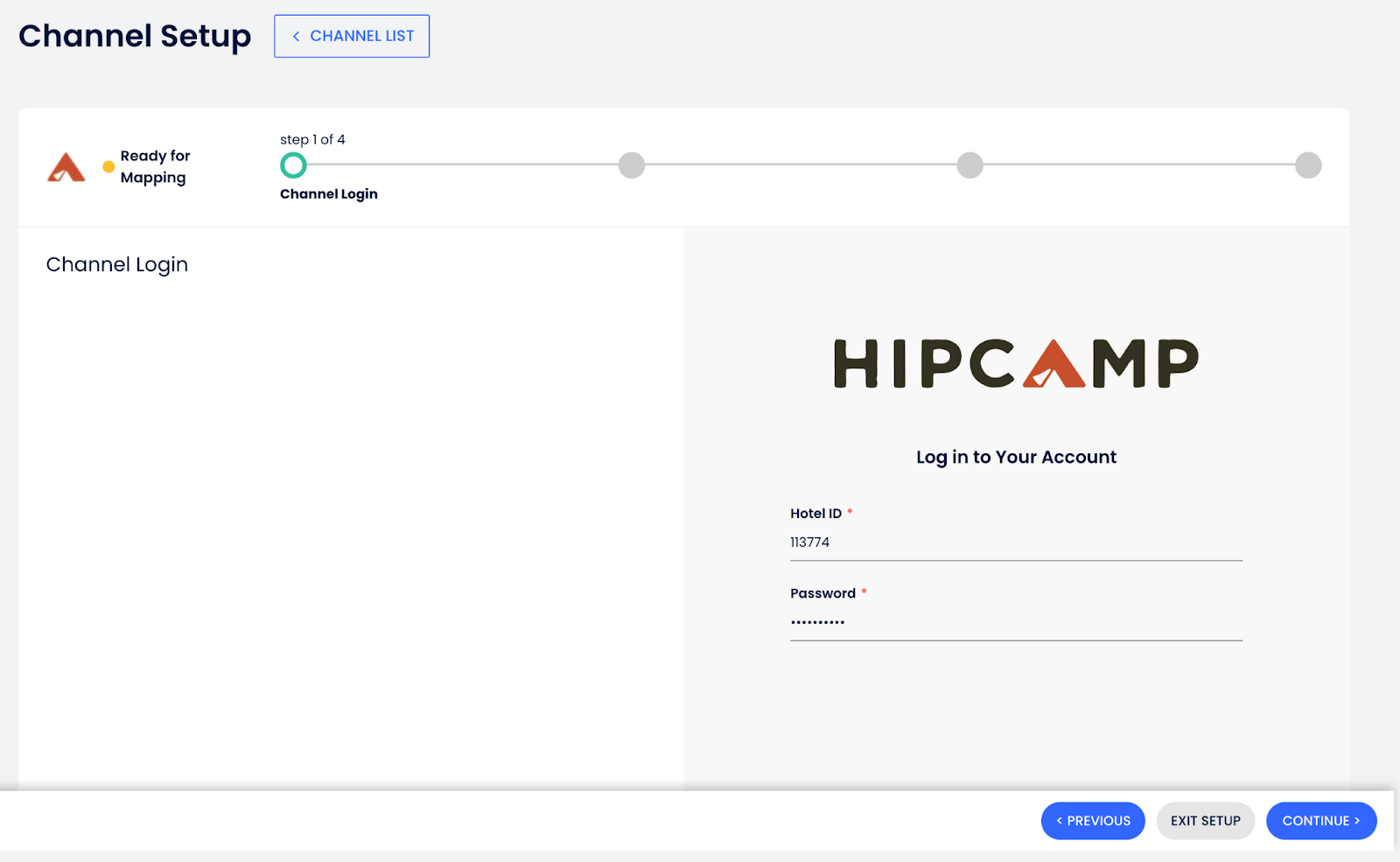Click the large HIPCAMP logo
The height and width of the screenshot is (862, 1400).
pos(1016,363)
